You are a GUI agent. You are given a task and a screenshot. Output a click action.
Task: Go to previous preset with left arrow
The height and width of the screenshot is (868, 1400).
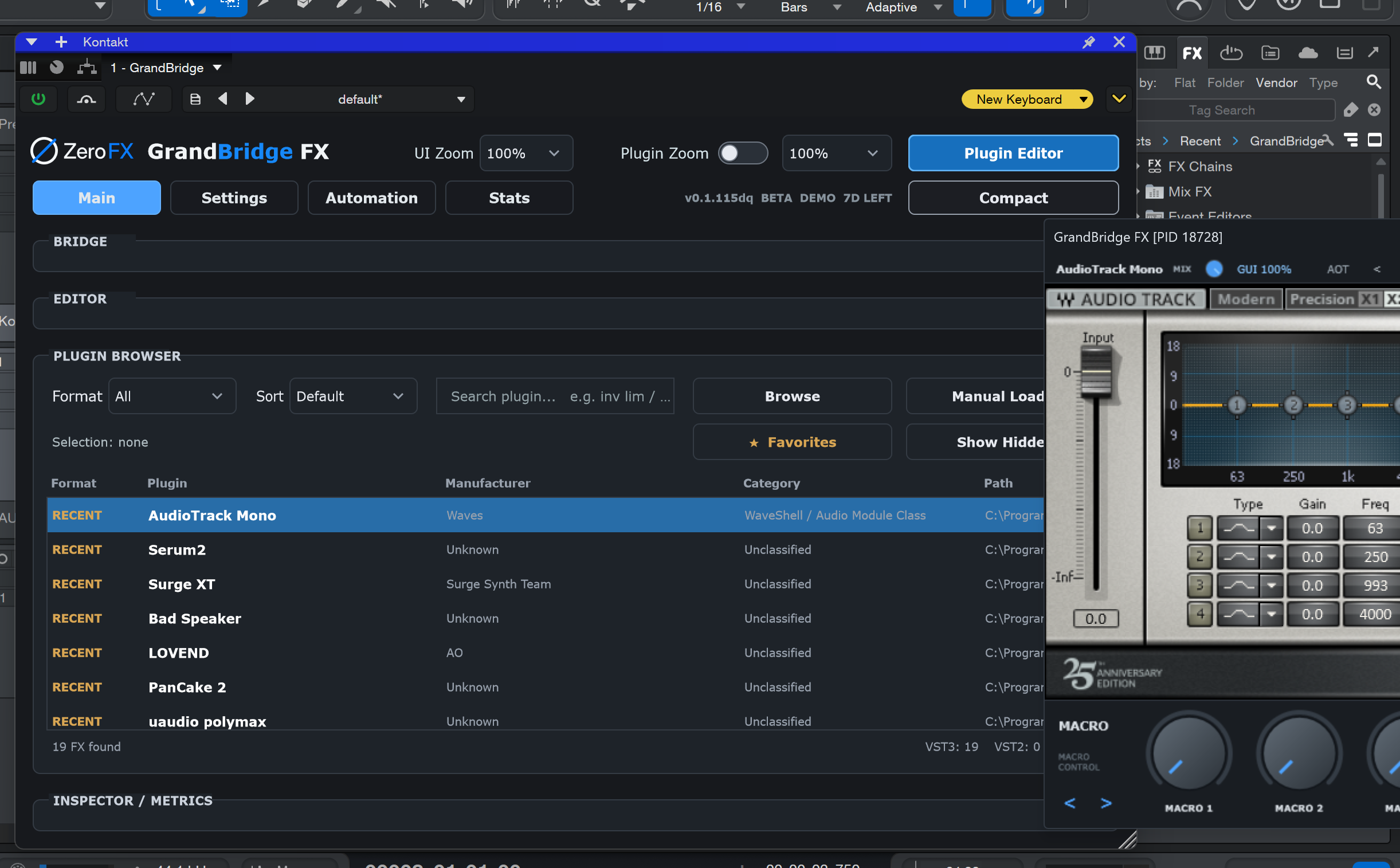pyautogui.click(x=223, y=99)
